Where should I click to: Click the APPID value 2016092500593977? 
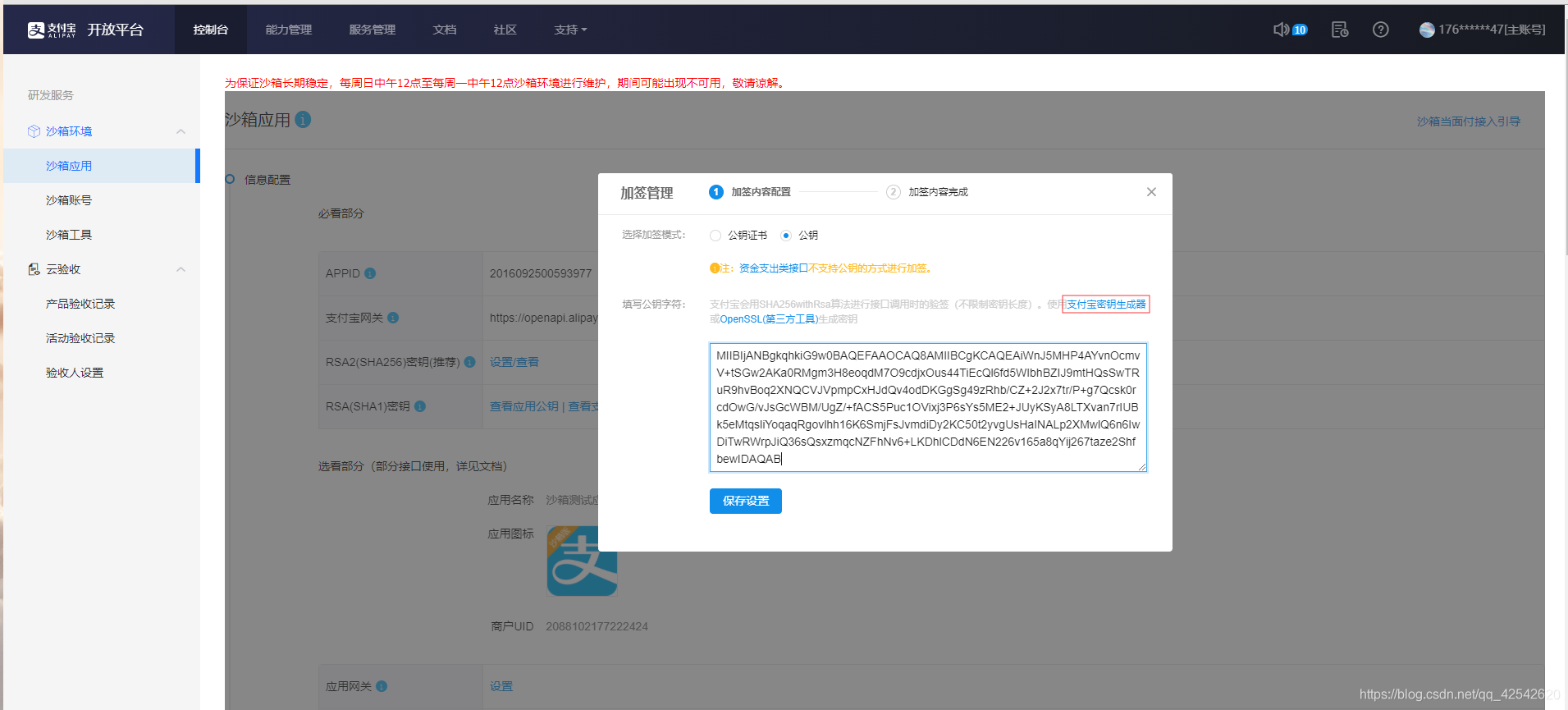click(541, 273)
